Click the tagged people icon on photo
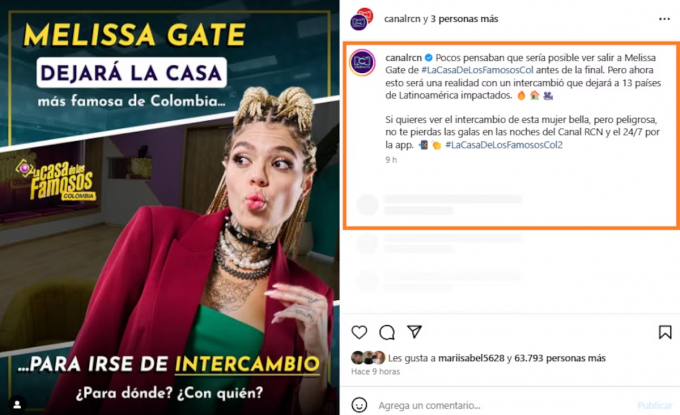Image resolution: width=680 pixels, height=415 pixels. point(17,405)
